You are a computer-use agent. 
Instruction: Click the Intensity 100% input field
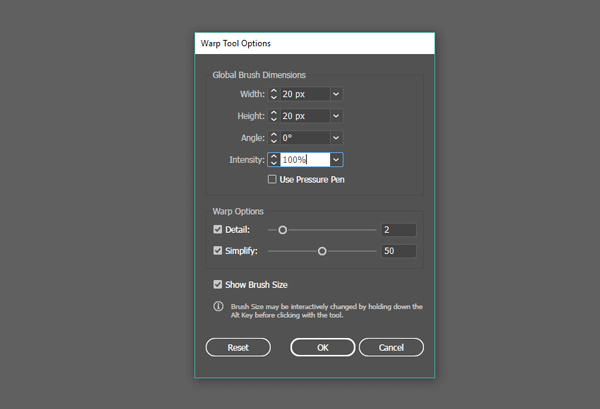(305, 160)
